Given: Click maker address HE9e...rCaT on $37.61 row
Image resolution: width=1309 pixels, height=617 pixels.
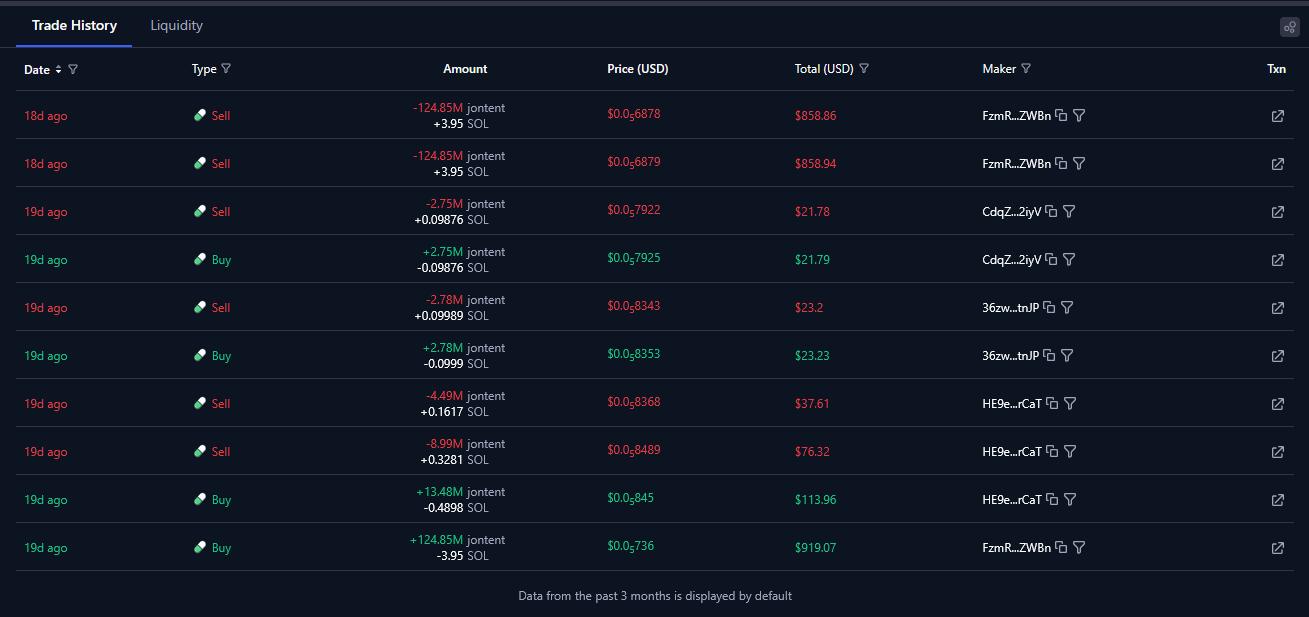Looking at the screenshot, I should 1012,404.
